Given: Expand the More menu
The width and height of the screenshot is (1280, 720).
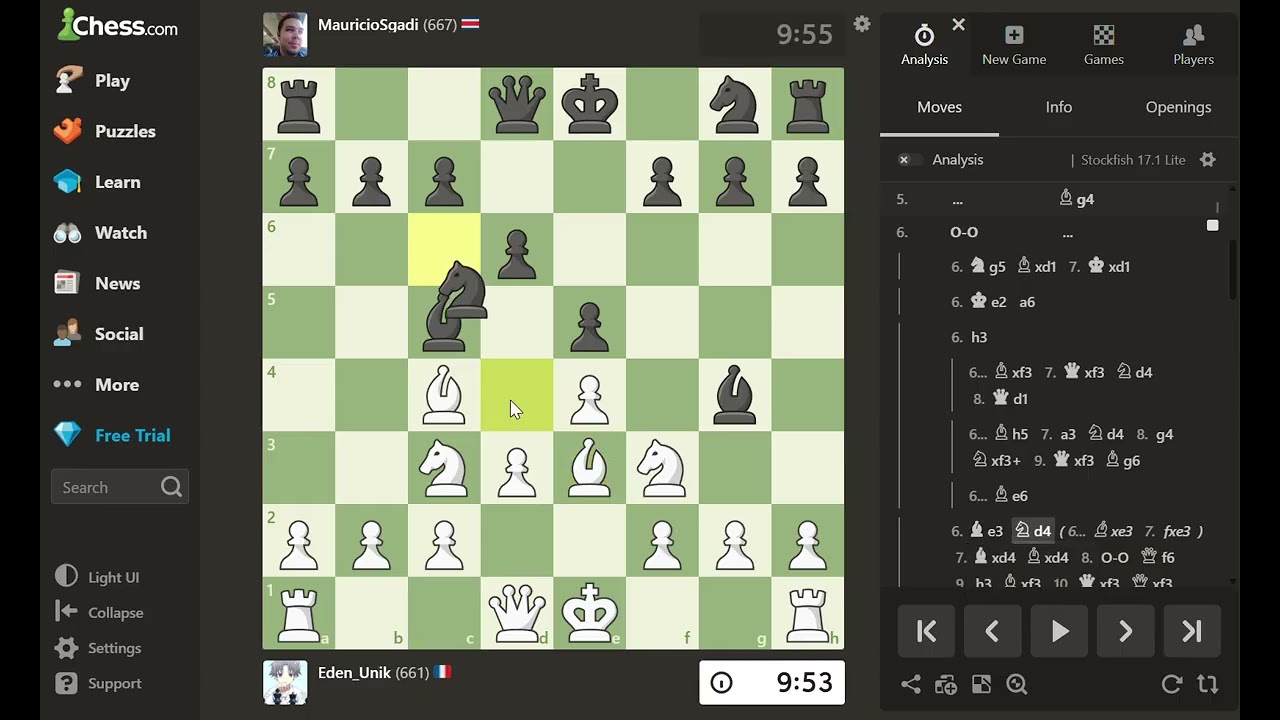Looking at the screenshot, I should [x=96, y=384].
